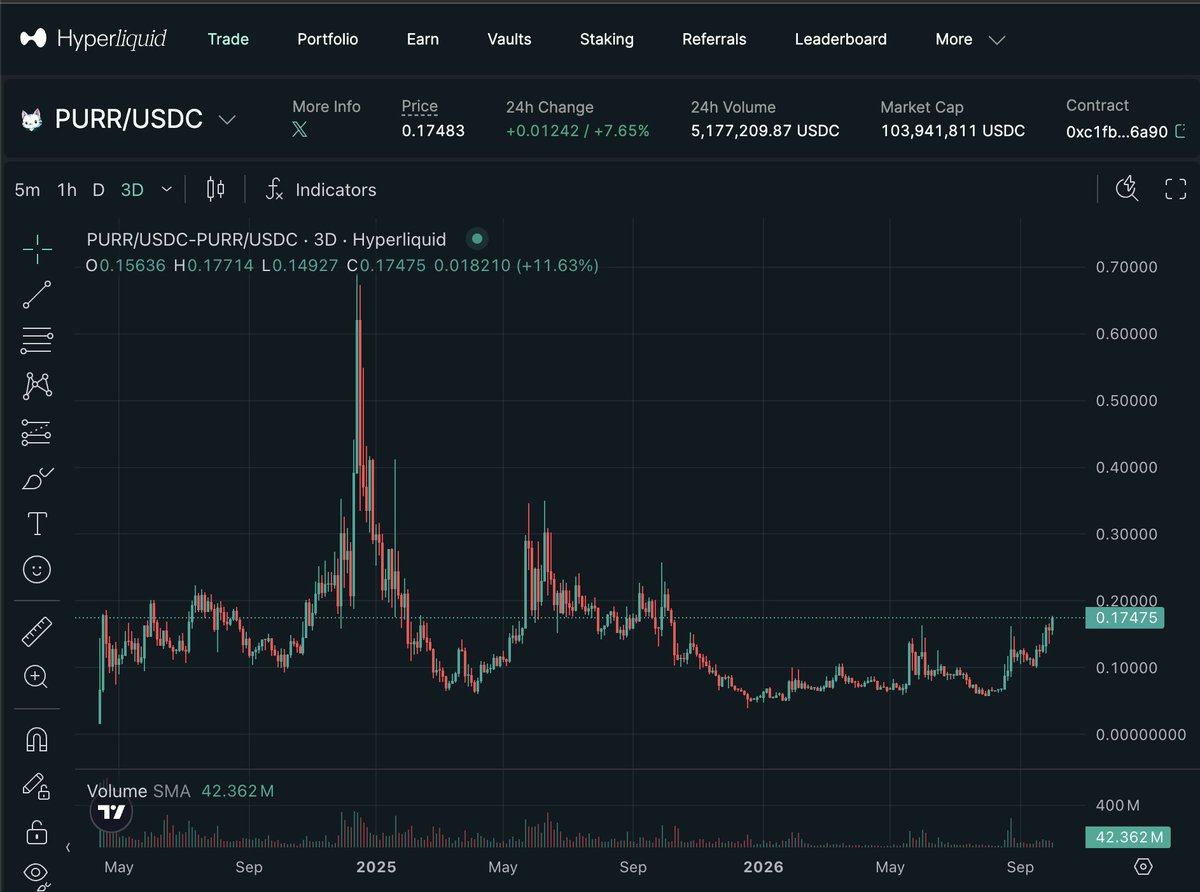Toggle fullscreen chart mode

click(x=1176, y=189)
